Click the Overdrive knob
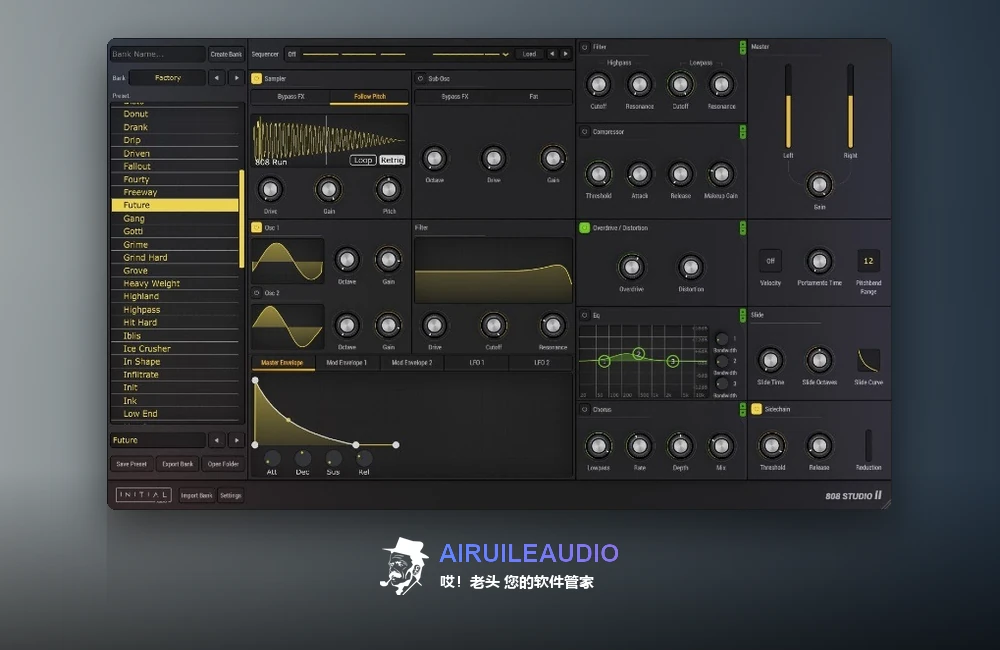Image resolution: width=1000 pixels, height=650 pixels. coord(631,267)
